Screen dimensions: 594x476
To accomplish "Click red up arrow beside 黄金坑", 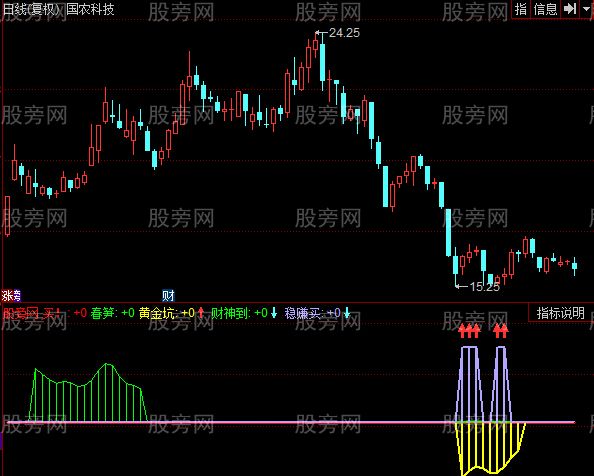I will tap(201, 313).
